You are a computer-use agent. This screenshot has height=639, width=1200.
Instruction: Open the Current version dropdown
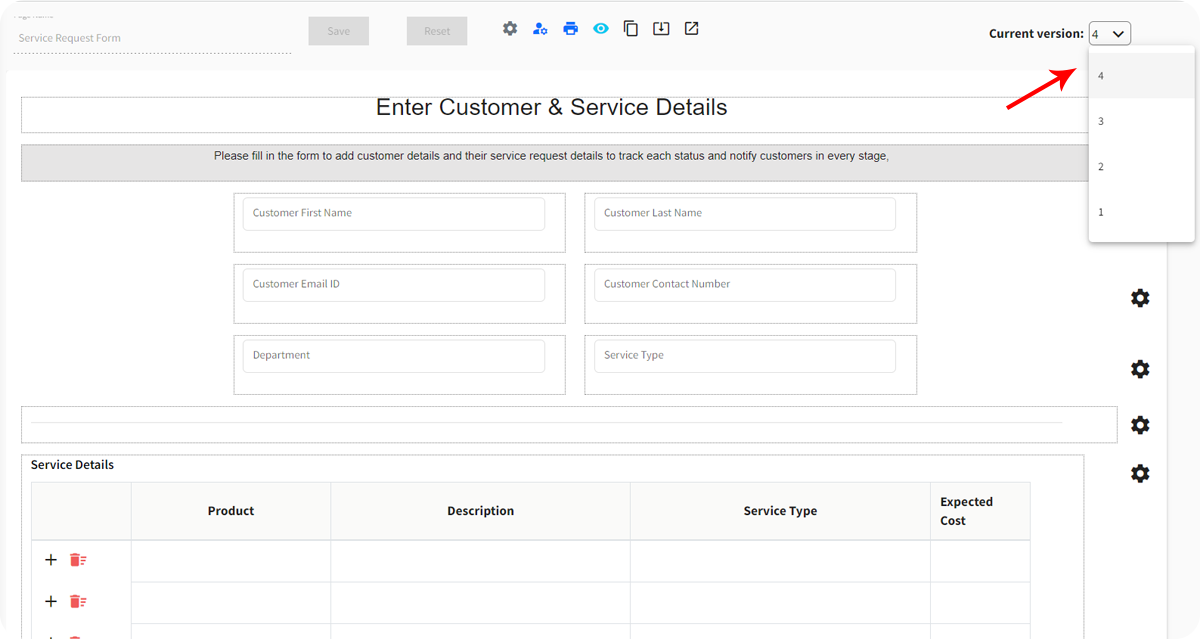[1109, 33]
